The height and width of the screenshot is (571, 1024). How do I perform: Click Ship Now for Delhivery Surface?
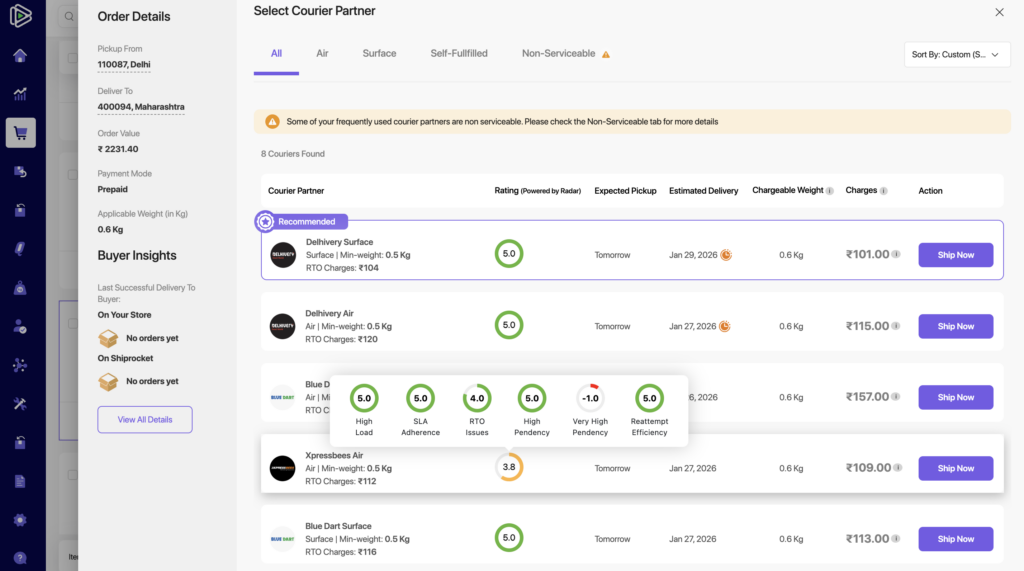[x=955, y=255]
